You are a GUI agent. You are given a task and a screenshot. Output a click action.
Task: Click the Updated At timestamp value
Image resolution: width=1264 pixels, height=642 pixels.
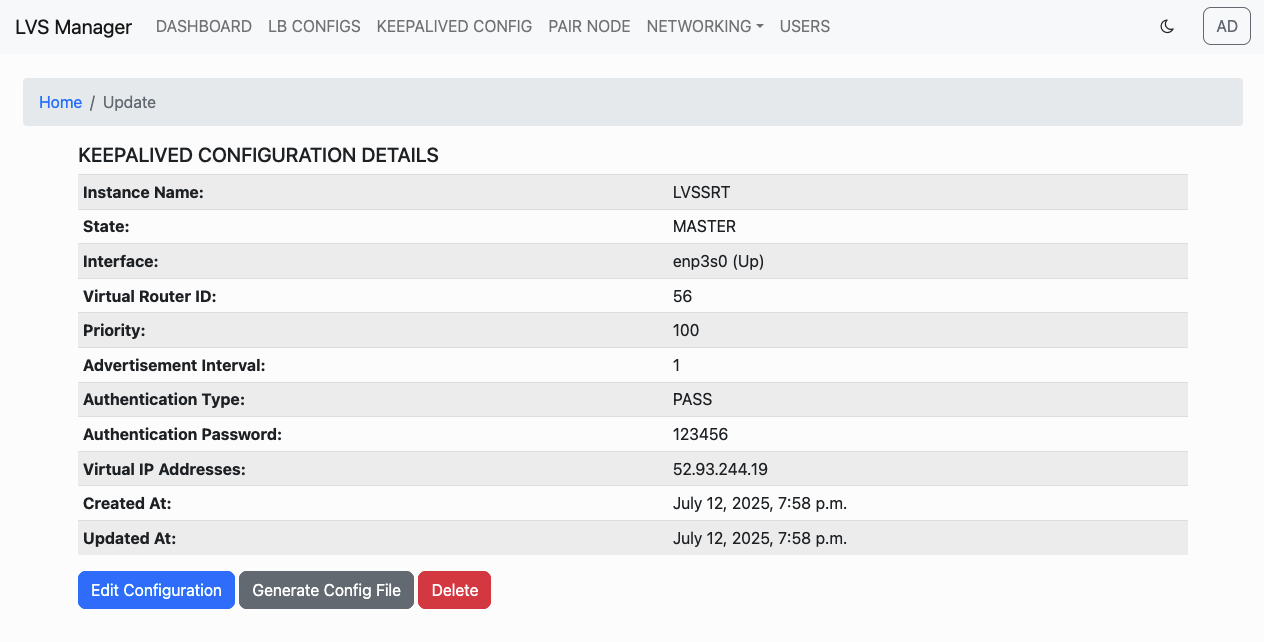pos(760,538)
